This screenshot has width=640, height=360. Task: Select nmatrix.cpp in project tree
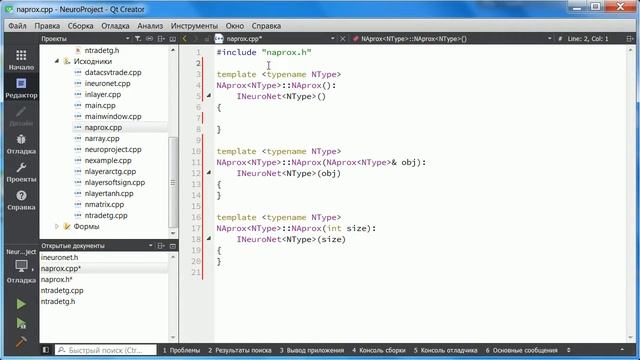click(x=104, y=204)
